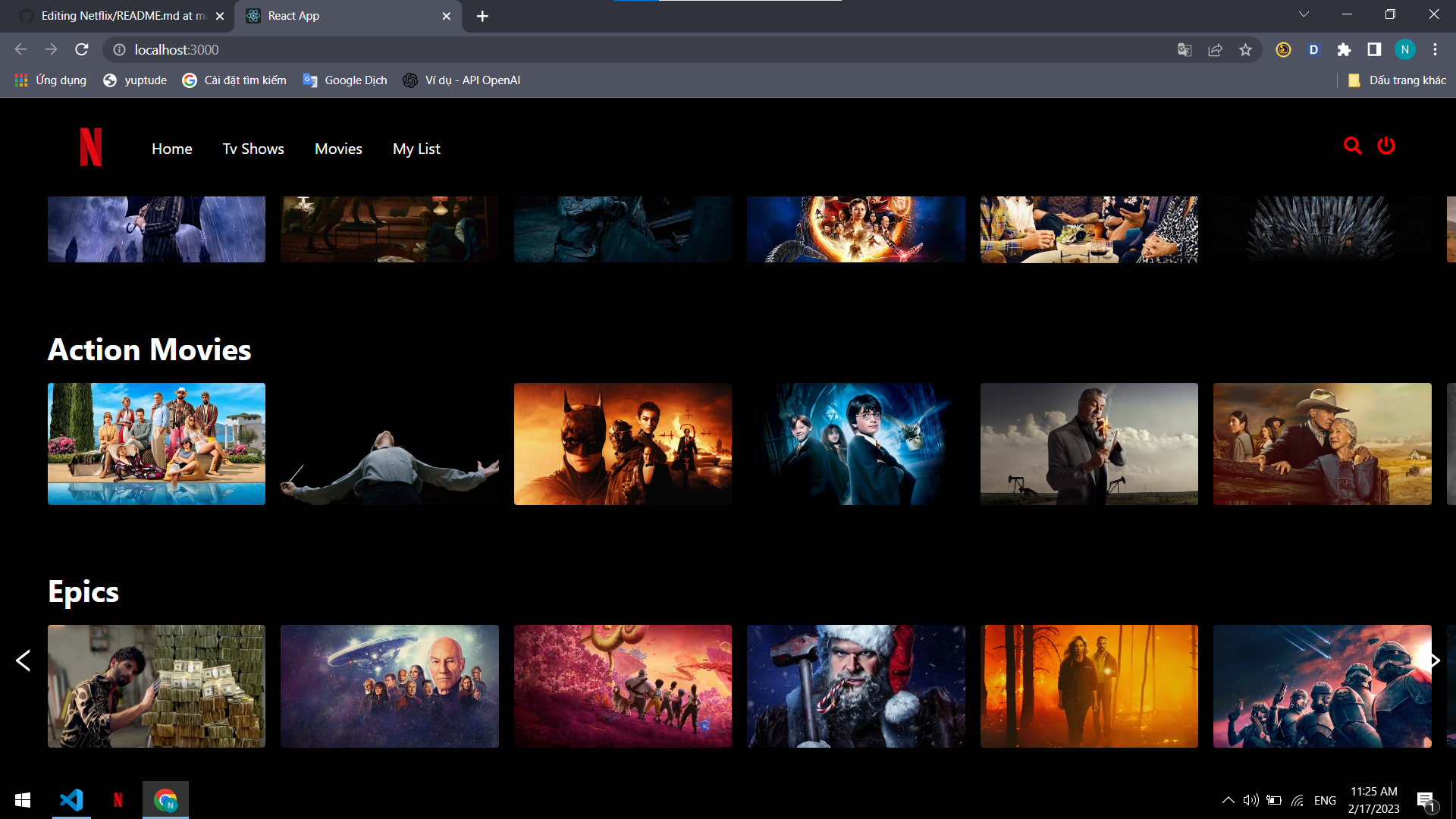Open search with the magnifier icon
1456x819 pixels.
[x=1353, y=146]
